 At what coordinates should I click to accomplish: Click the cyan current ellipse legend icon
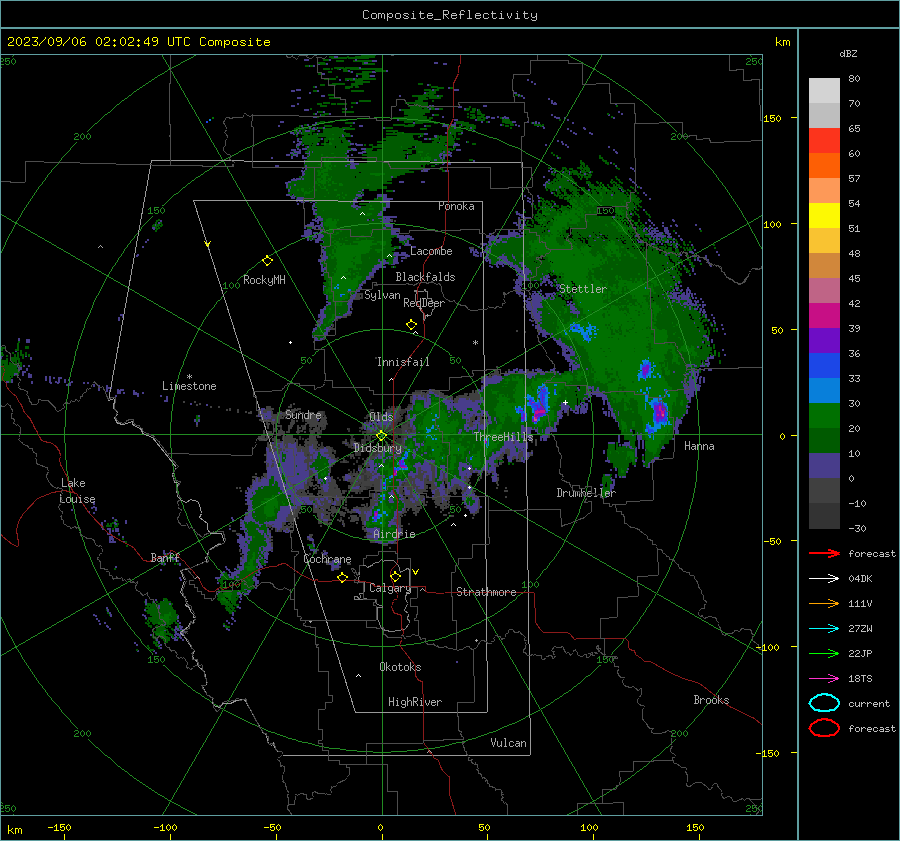tap(824, 703)
